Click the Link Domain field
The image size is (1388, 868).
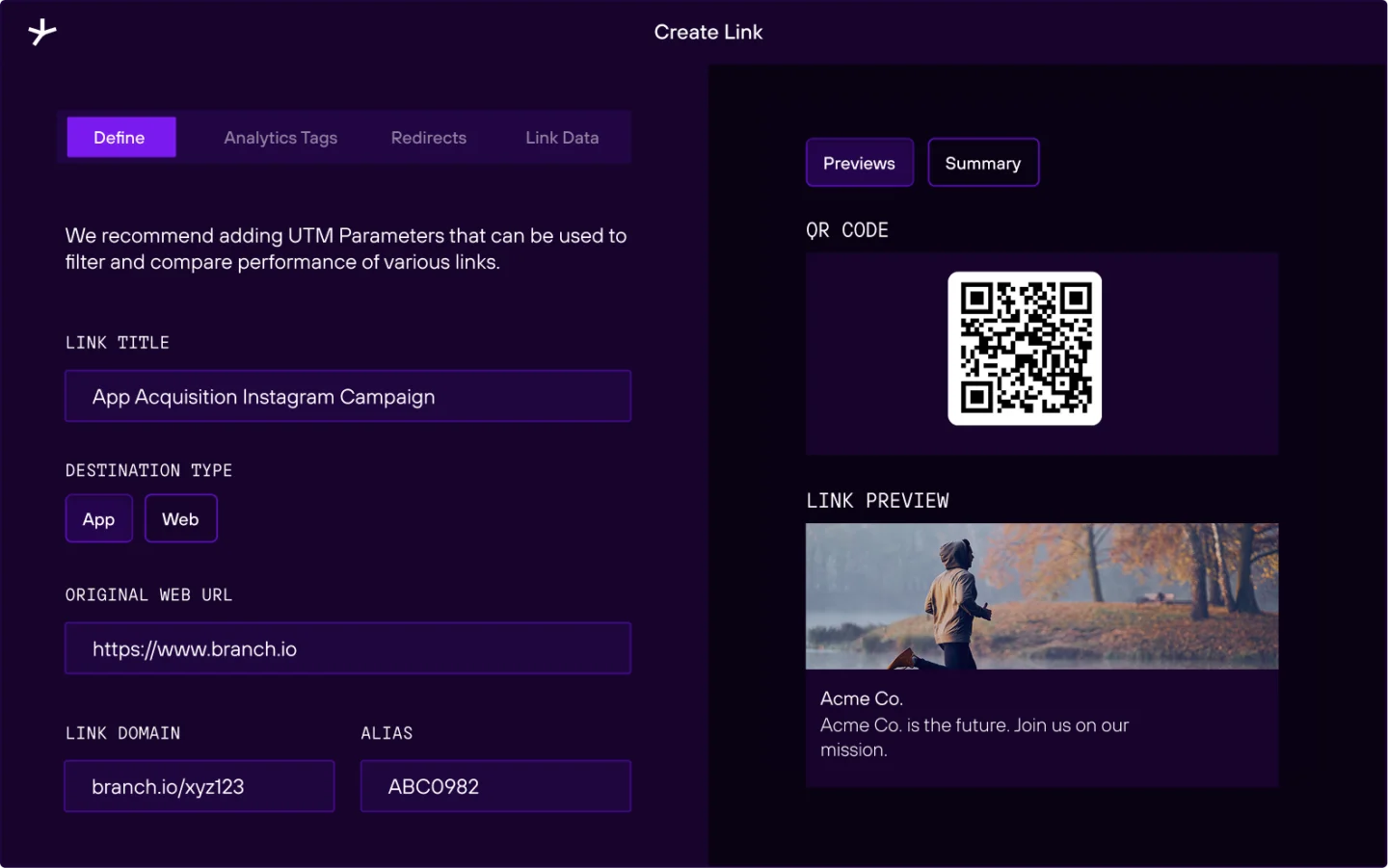(x=200, y=786)
